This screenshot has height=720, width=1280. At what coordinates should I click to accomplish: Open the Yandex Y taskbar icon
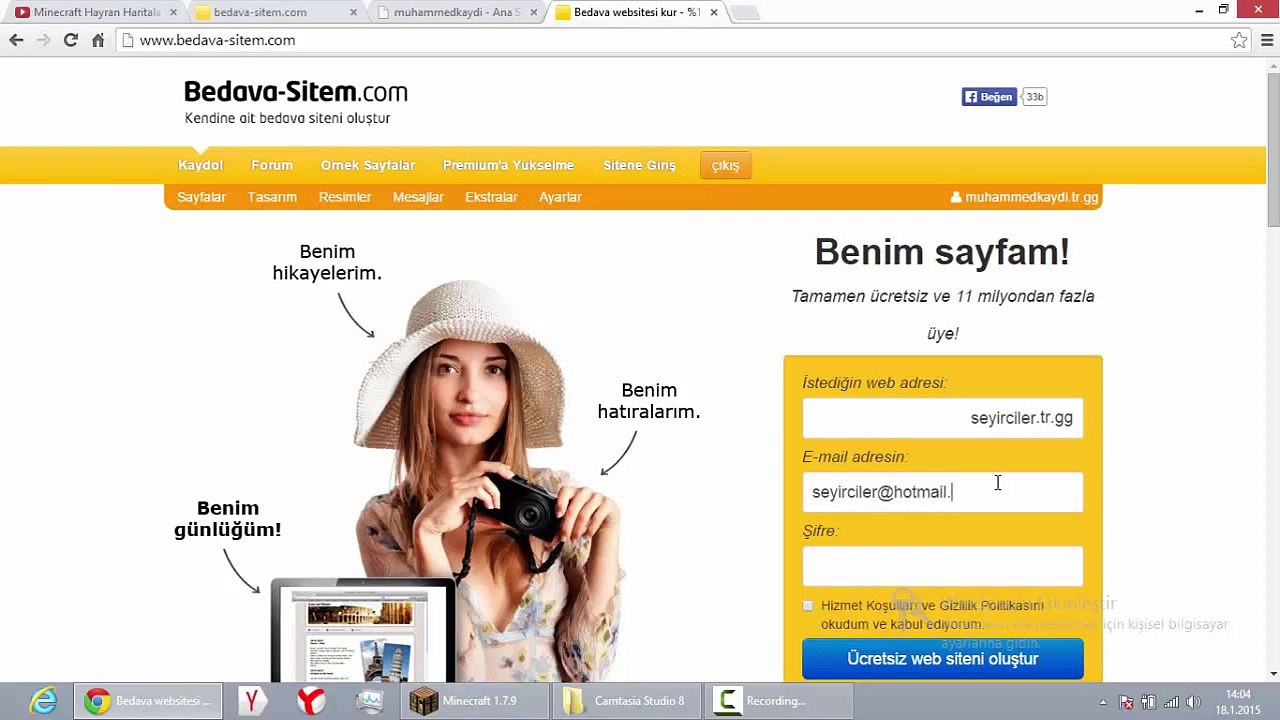point(252,701)
